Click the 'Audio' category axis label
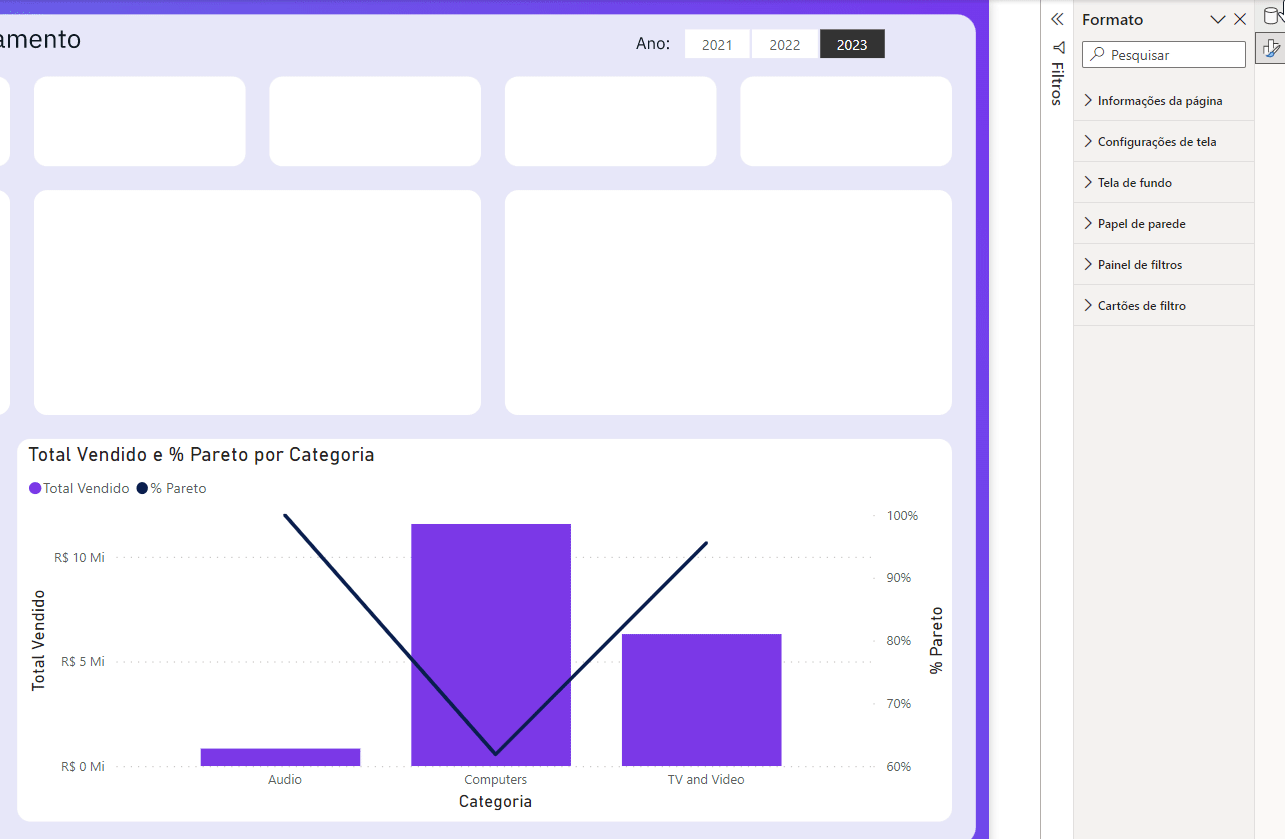This screenshot has width=1285, height=839. tap(285, 780)
